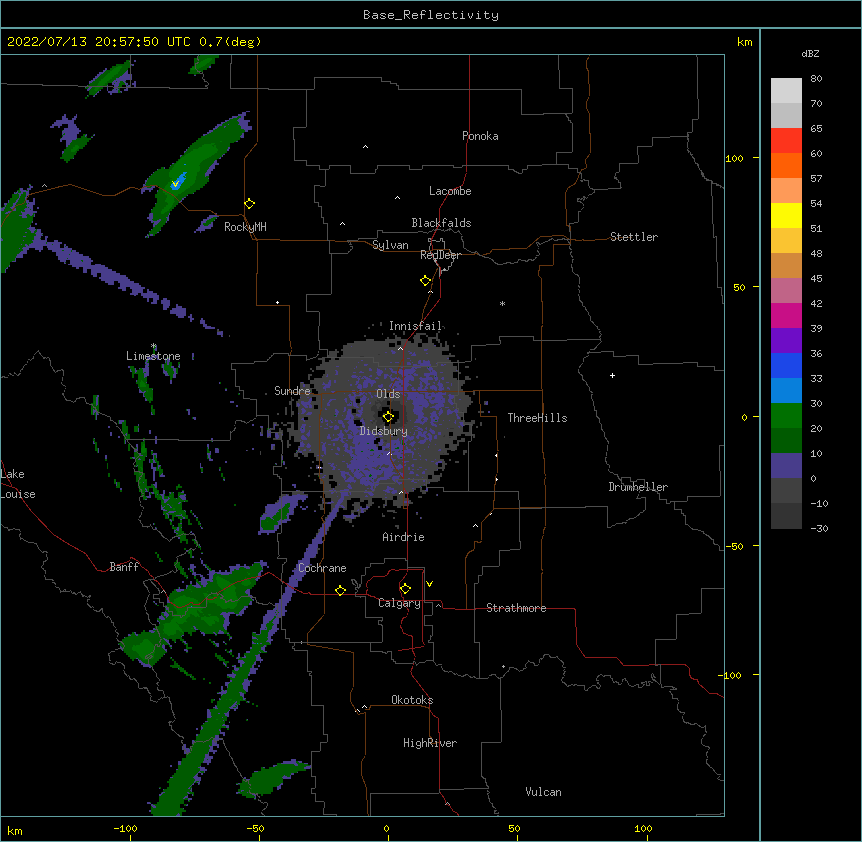Click the Base_Reflectivity title text
Viewport: 862px width, 842px height.
(x=431, y=15)
